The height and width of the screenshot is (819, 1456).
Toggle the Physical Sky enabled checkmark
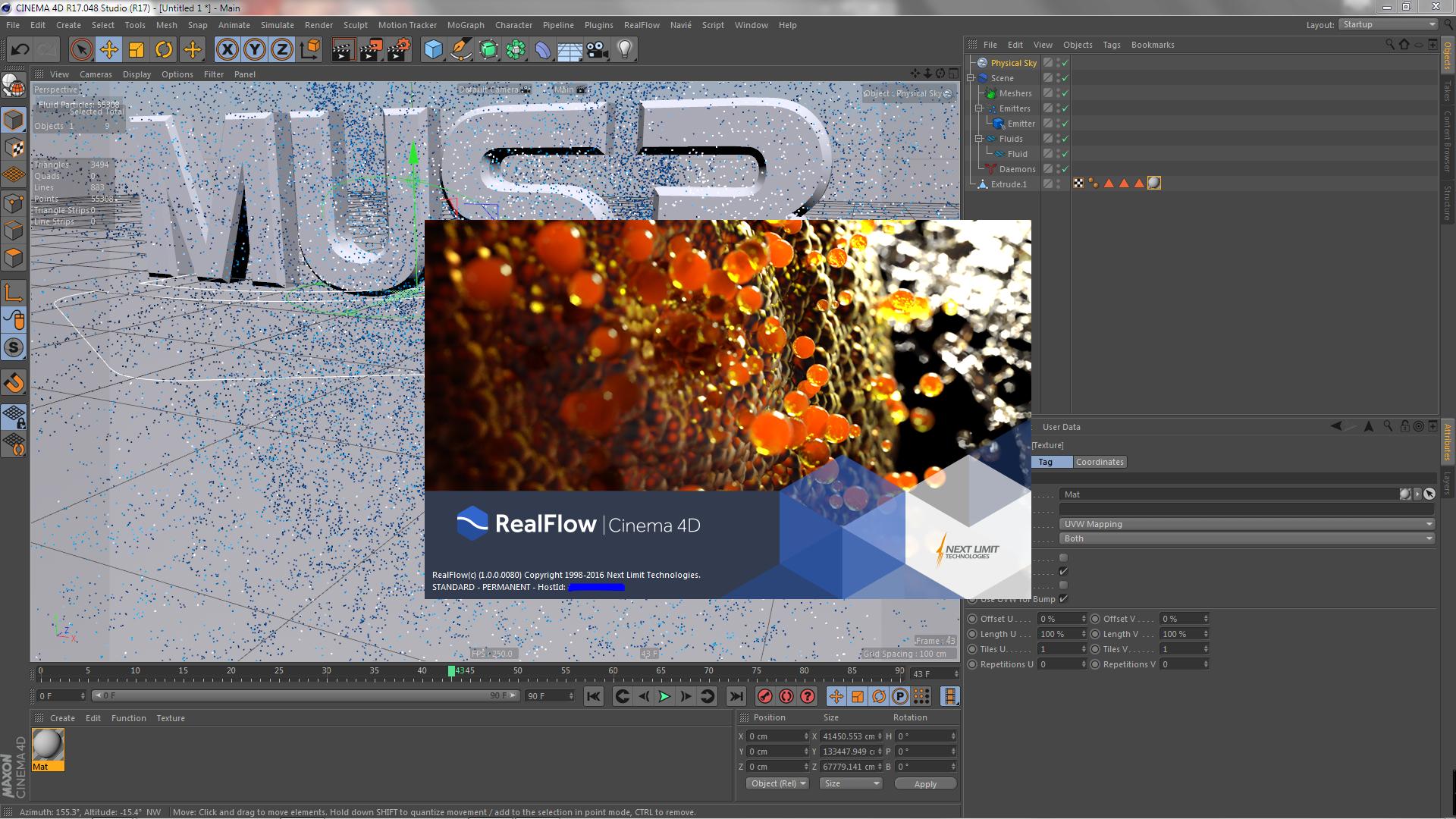click(1065, 63)
